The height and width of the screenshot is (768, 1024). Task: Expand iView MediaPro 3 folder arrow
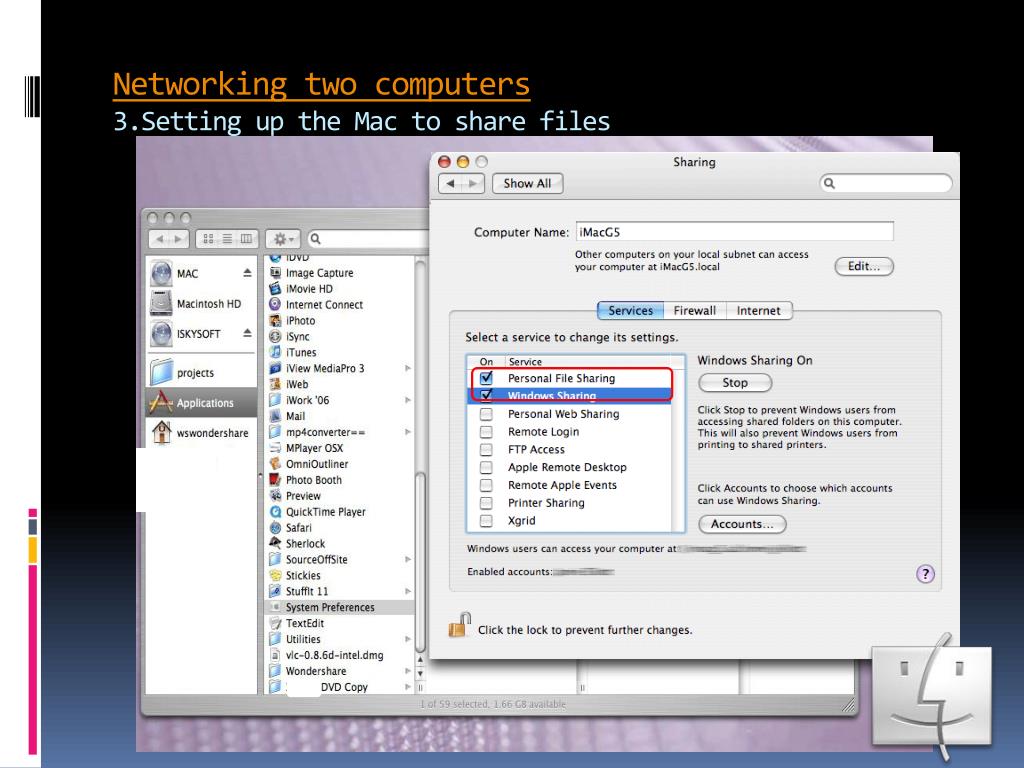(x=408, y=368)
